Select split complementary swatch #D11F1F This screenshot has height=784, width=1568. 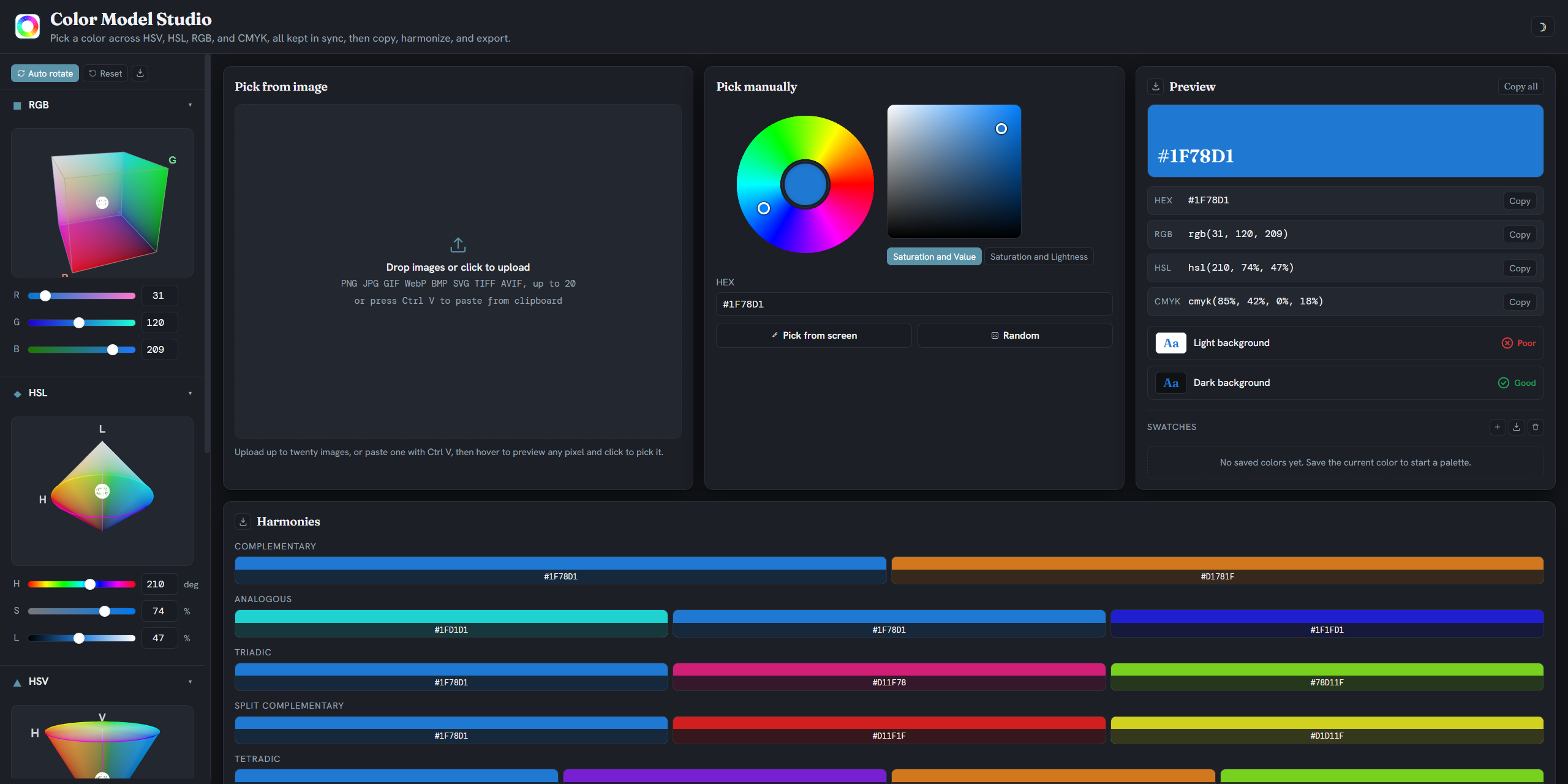tap(889, 730)
